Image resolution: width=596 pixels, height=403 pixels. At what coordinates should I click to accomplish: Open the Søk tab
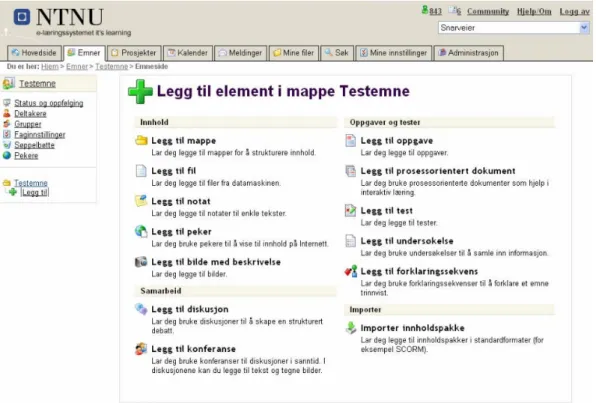click(337, 53)
